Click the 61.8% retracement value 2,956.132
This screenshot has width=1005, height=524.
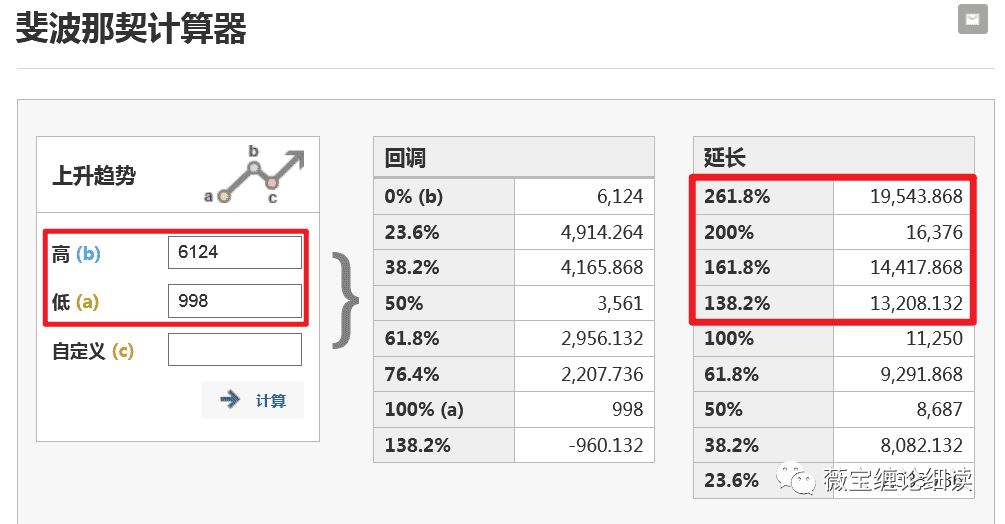click(x=602, y=338)
